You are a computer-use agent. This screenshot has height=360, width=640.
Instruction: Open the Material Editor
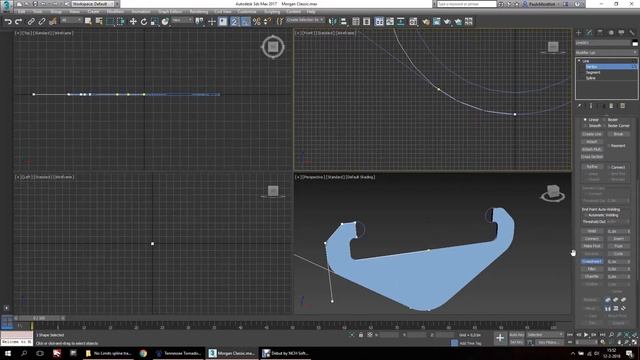[413, 21]
